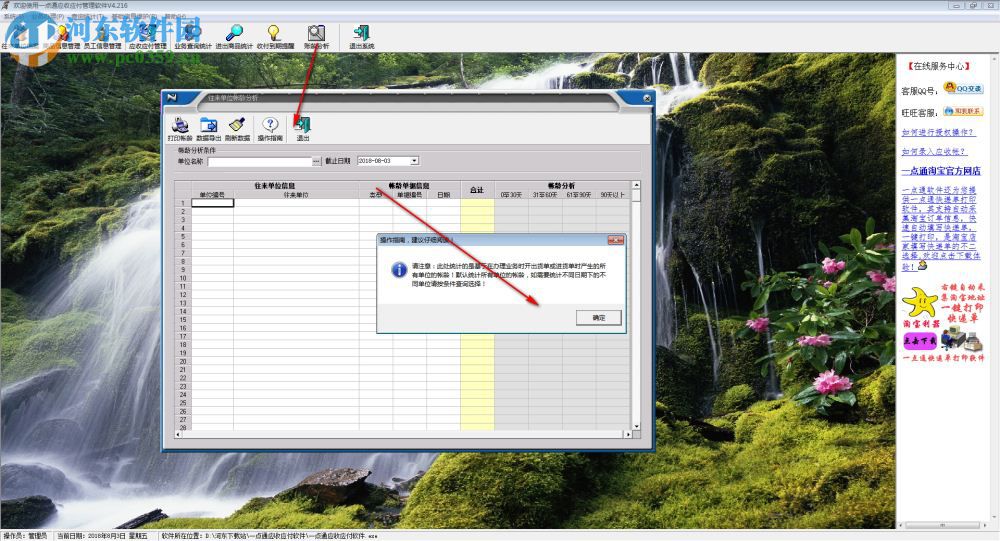The image size is (1000, 541).
Task: Open the 如何进行授权操作? link
Action: [938, 133]
